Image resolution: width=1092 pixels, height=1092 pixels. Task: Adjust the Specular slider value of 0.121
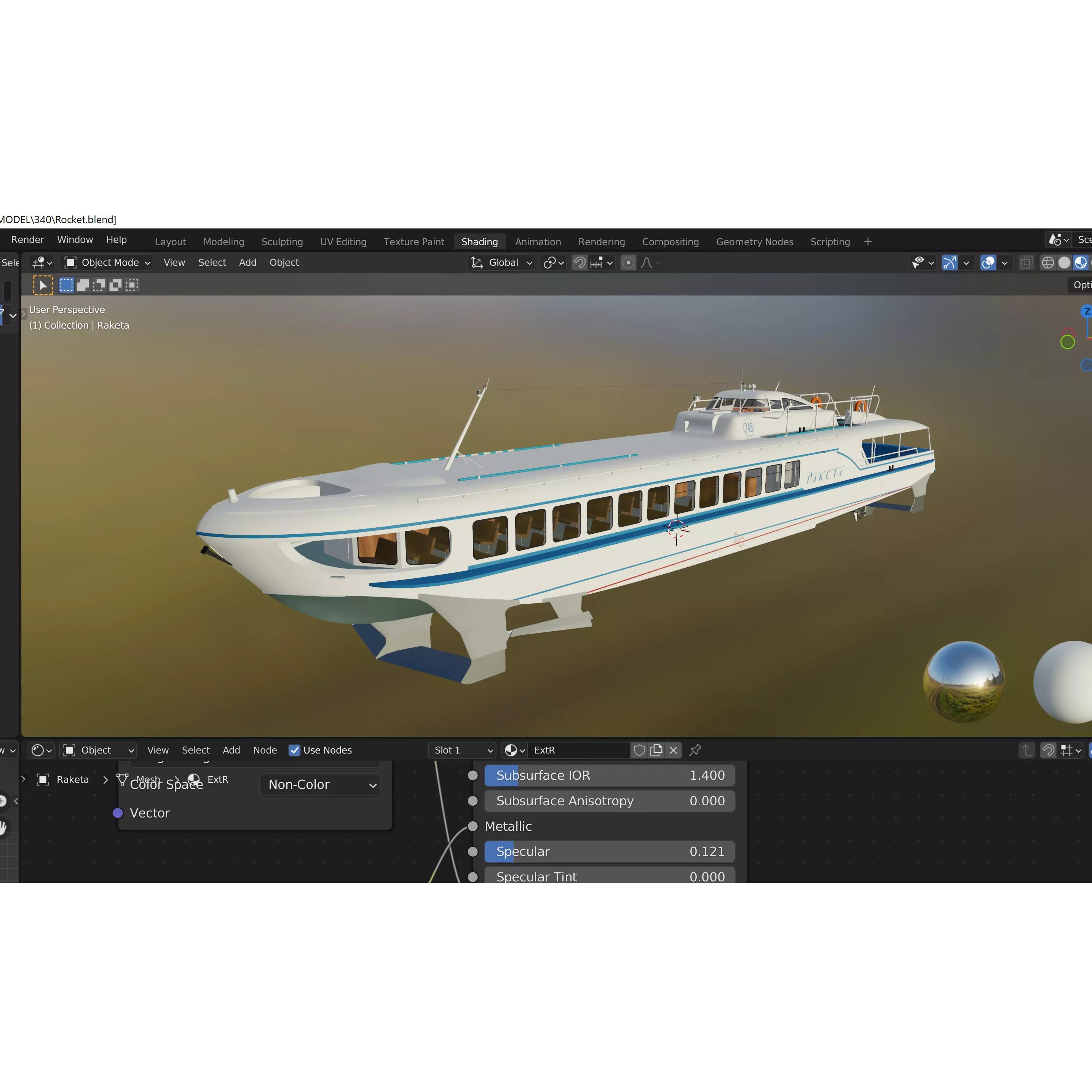pyautogui.click(x=609, y=851)
